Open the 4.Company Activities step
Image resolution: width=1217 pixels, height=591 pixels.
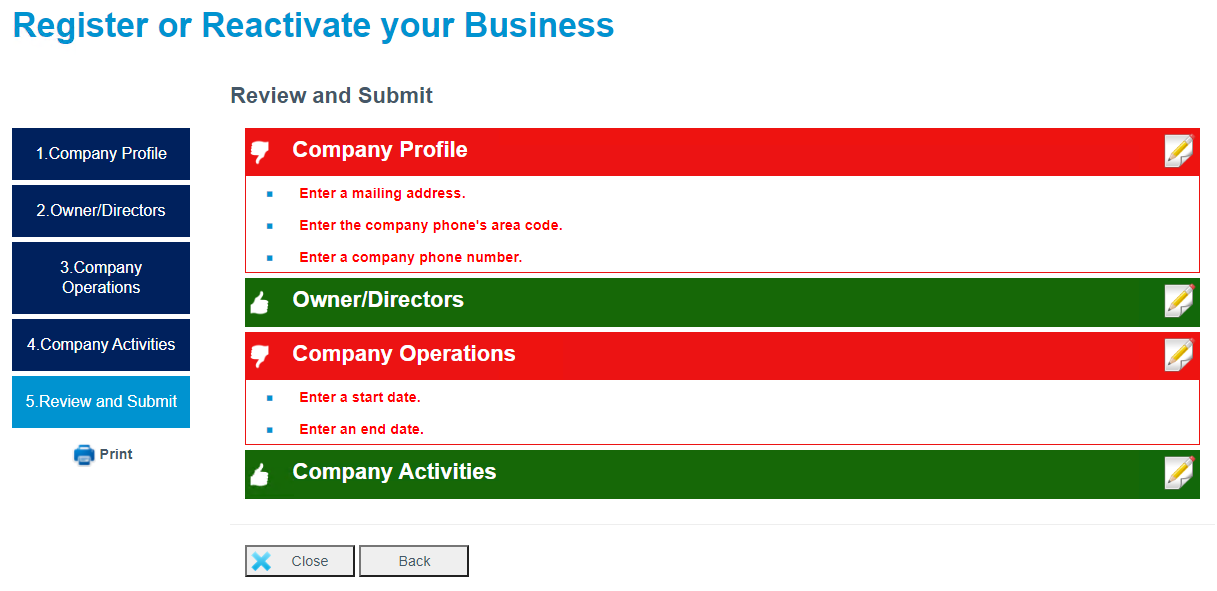point(101,345)
